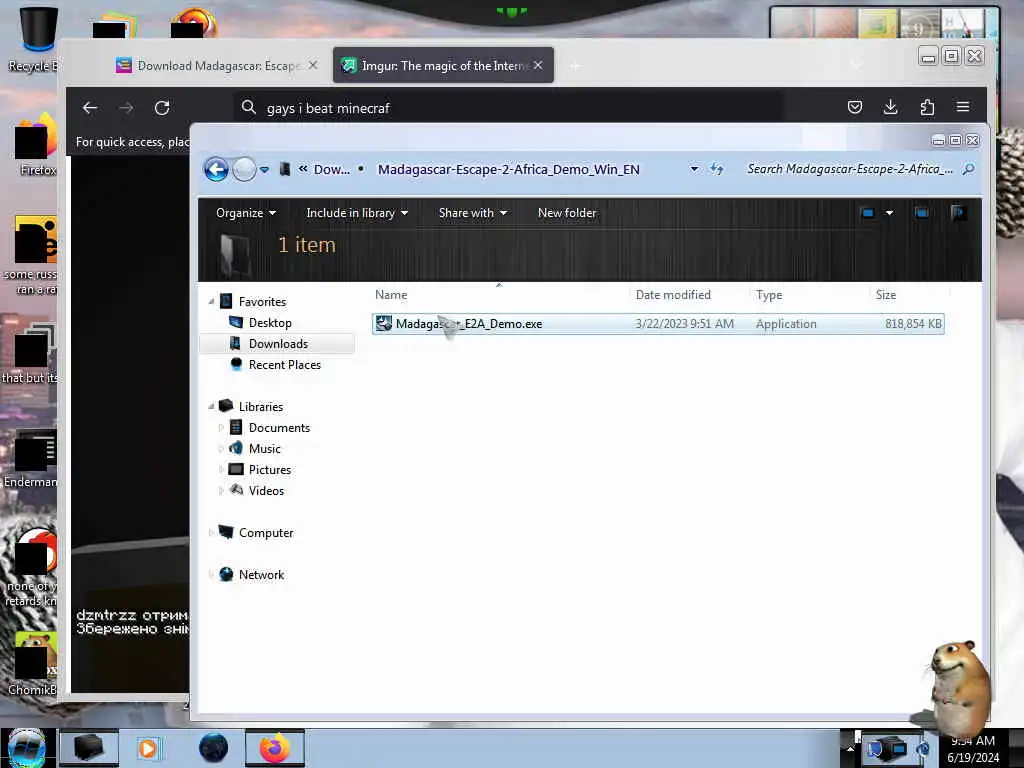Collapse the Libraries tree group
This screenshot has width=1024, height=768.
[x=211, y=406]
